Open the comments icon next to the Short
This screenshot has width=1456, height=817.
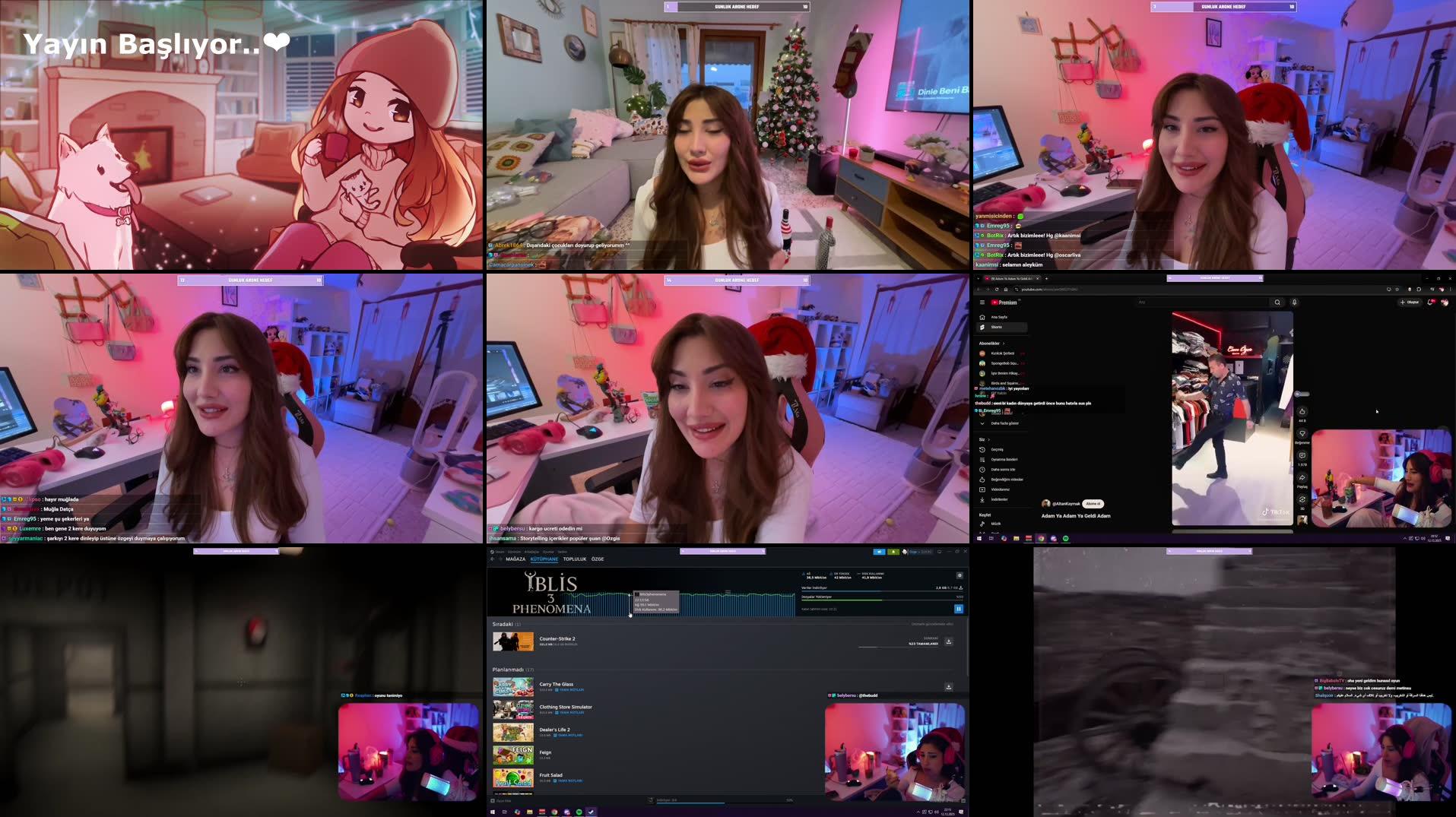pyautogui.click(x=1302, y=455)
